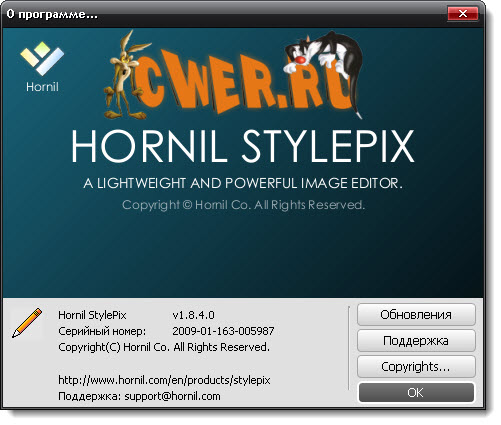Click the HORNIL STYLEPIX title text
Viewport: 501px width, 425px height.
(243, 146)
